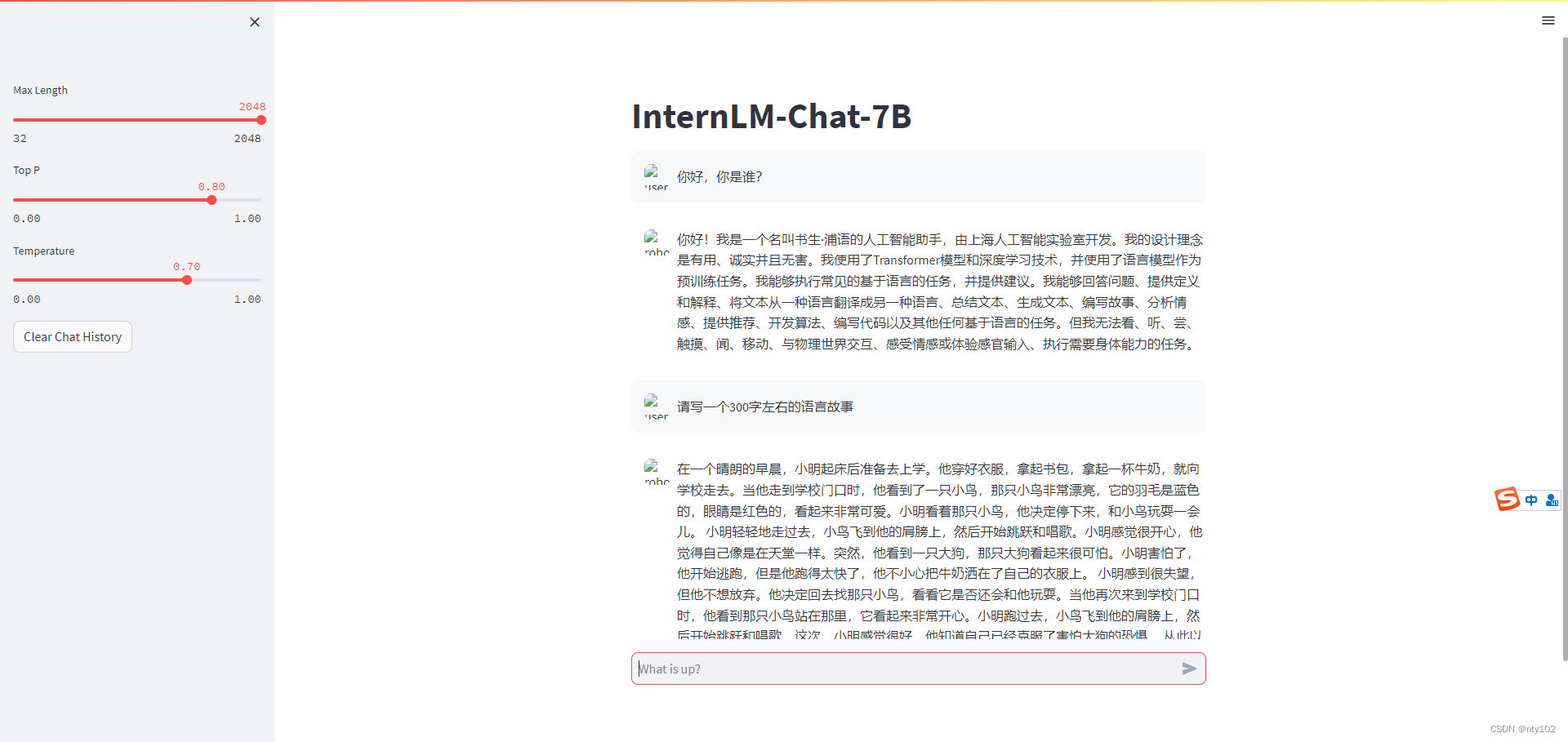Click the Temperature label
Viewport: 1568px width, 742px height.
[43, 251]
